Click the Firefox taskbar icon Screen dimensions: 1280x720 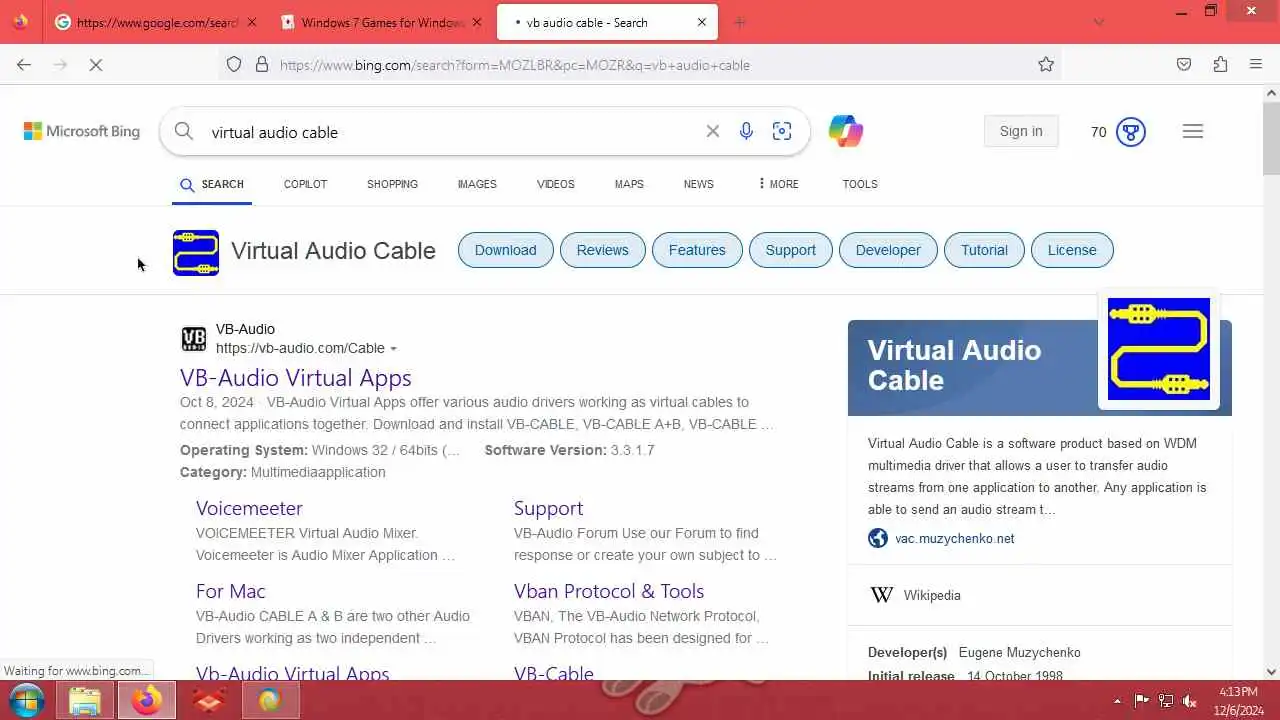point(147,701)
